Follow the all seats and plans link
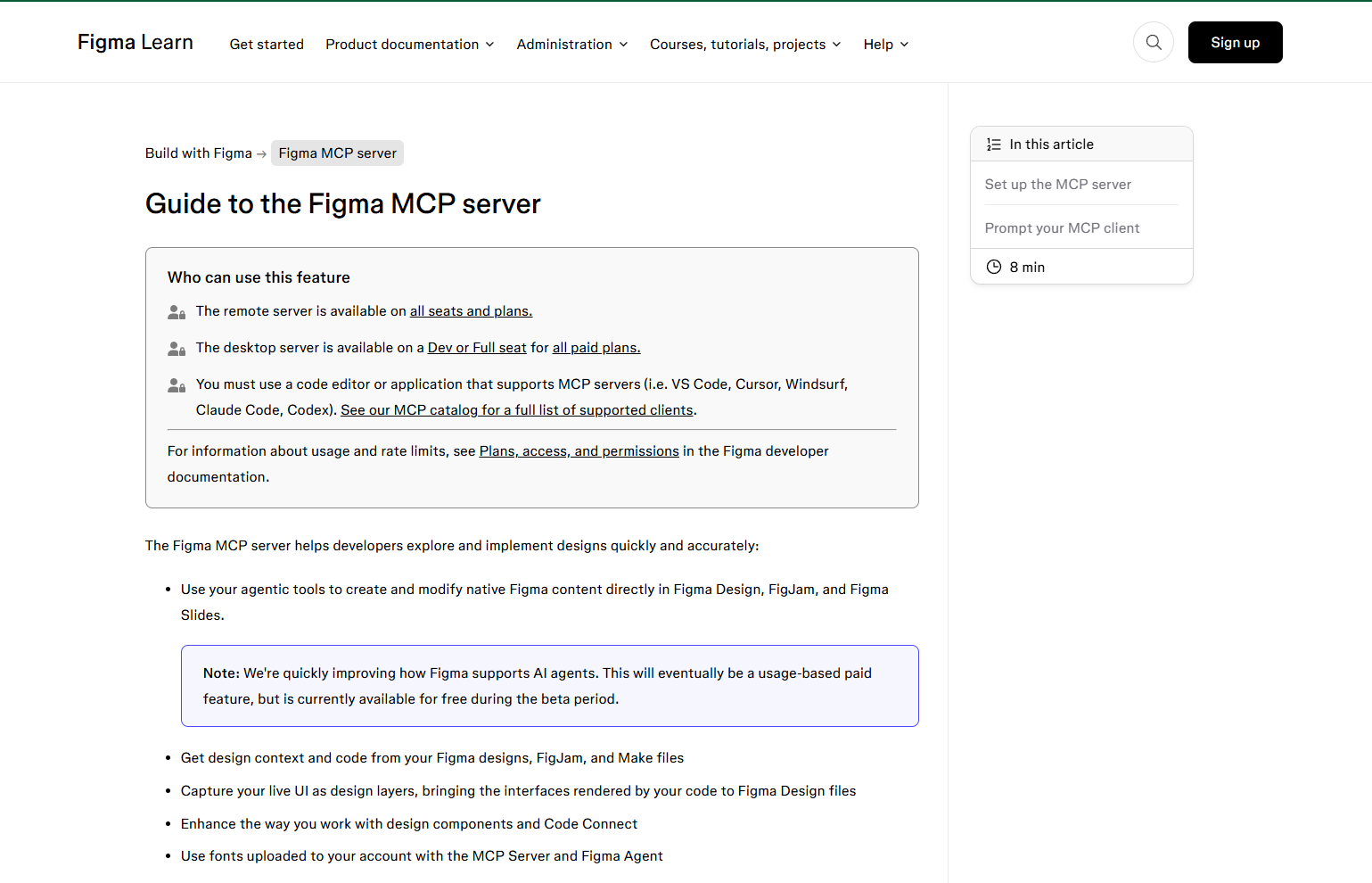 (x=471, y=311)
